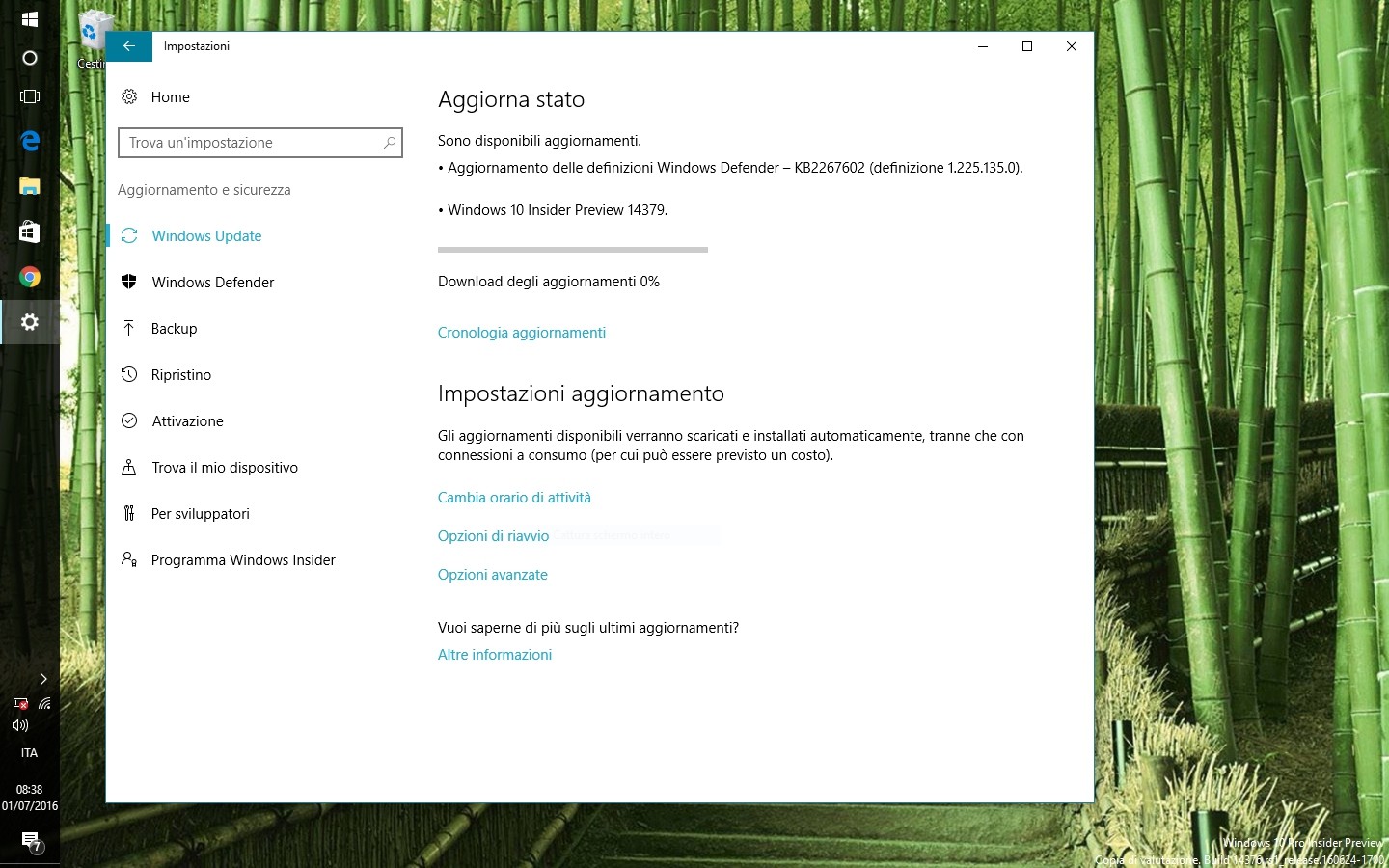Click the Programma Windows Insider person icon

click(x=129, y=559)
